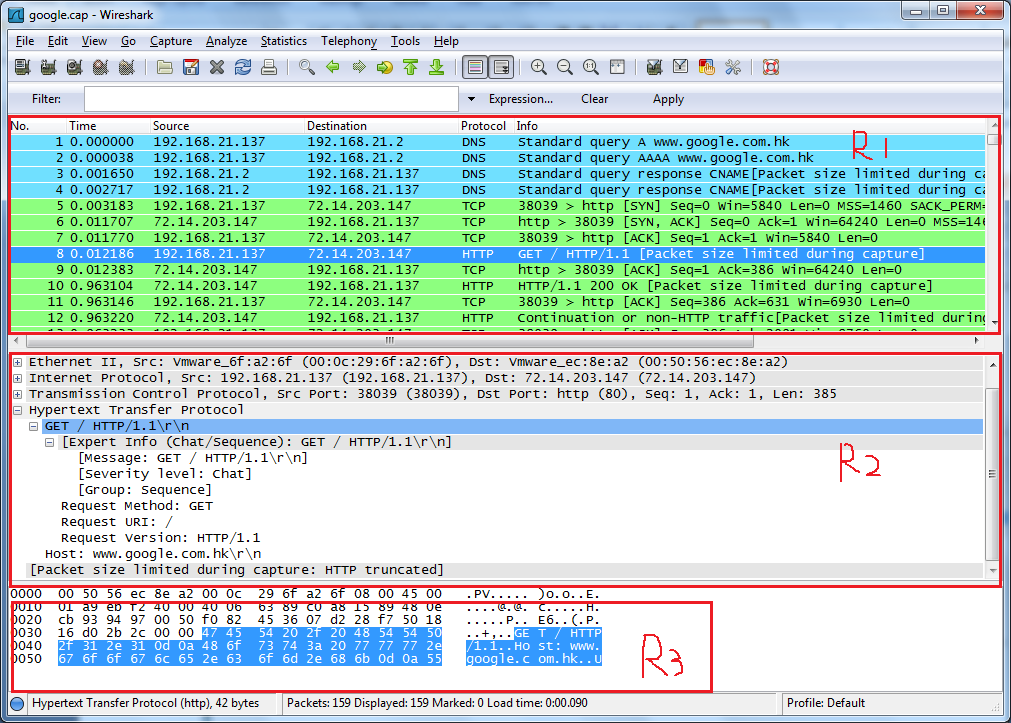Open coloring rules editor icon
Viewport: 1011px width, 723px height.
[707, 67]
